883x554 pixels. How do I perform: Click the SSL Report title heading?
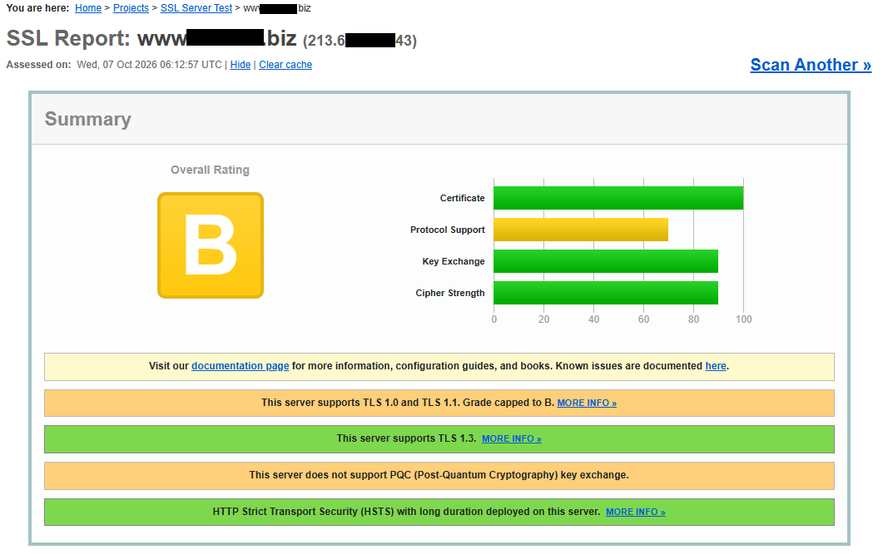pos(211,38)
